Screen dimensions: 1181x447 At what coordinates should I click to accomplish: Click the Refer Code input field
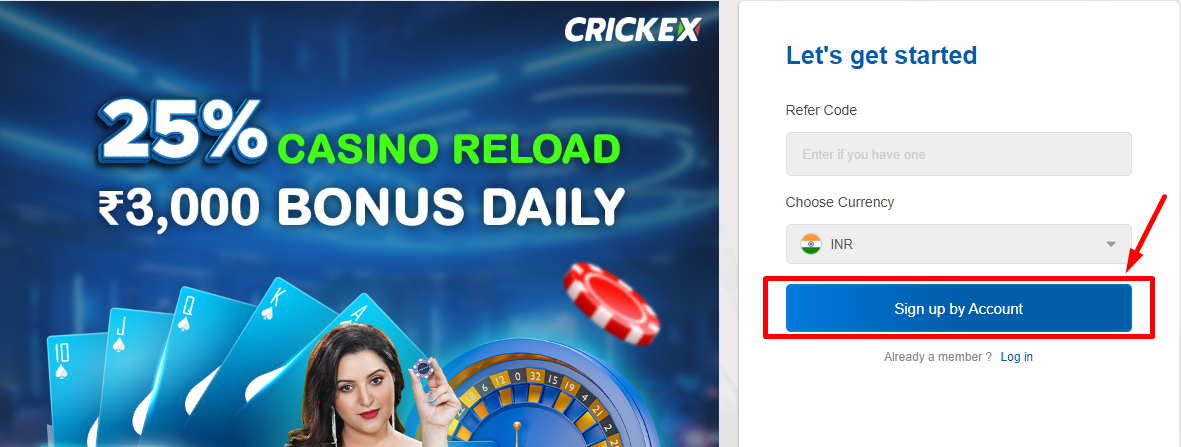pos(958,155)
